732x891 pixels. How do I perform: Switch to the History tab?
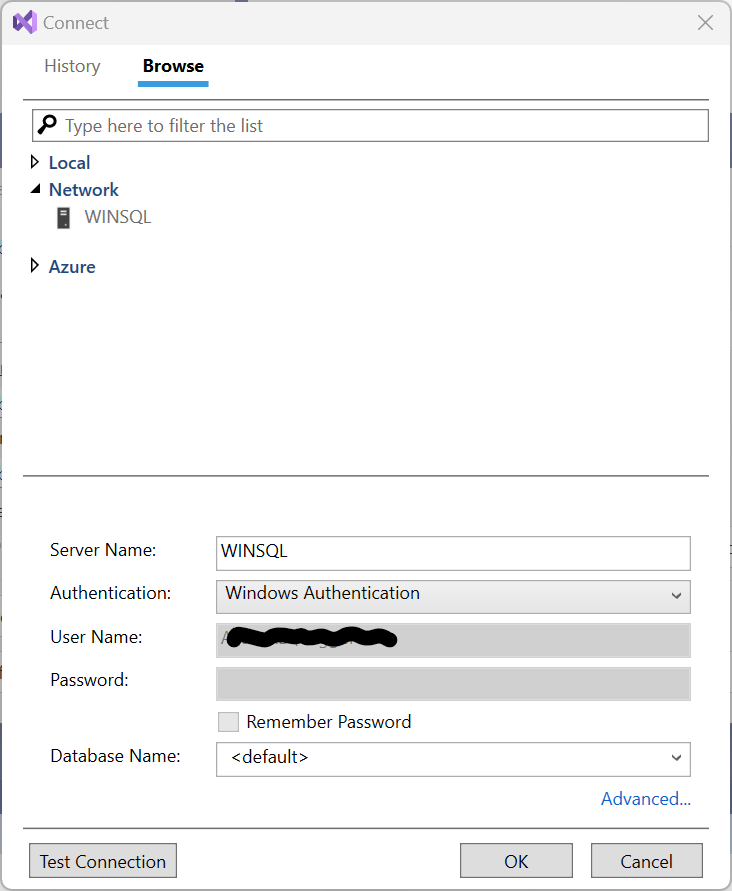pos(72,66)
